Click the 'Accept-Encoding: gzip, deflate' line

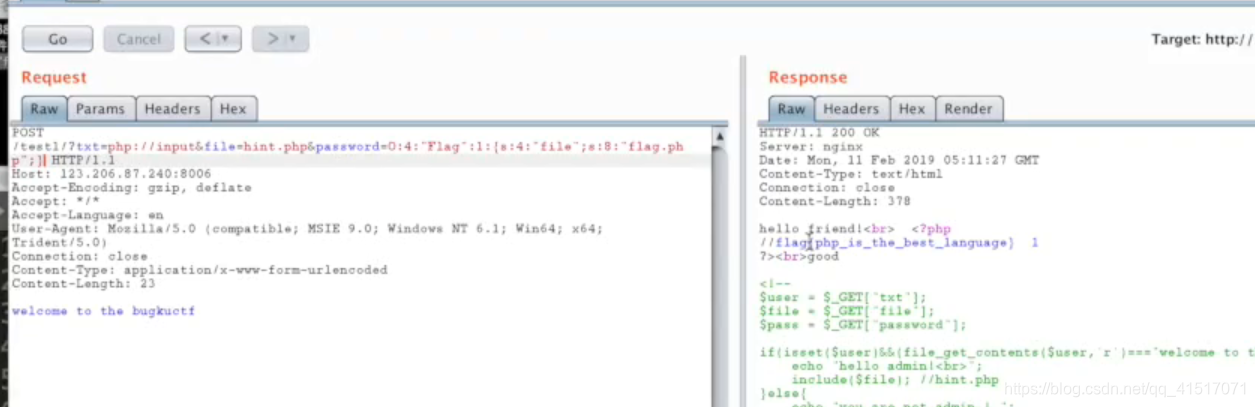pyautogui.click(x=132, y=188)
